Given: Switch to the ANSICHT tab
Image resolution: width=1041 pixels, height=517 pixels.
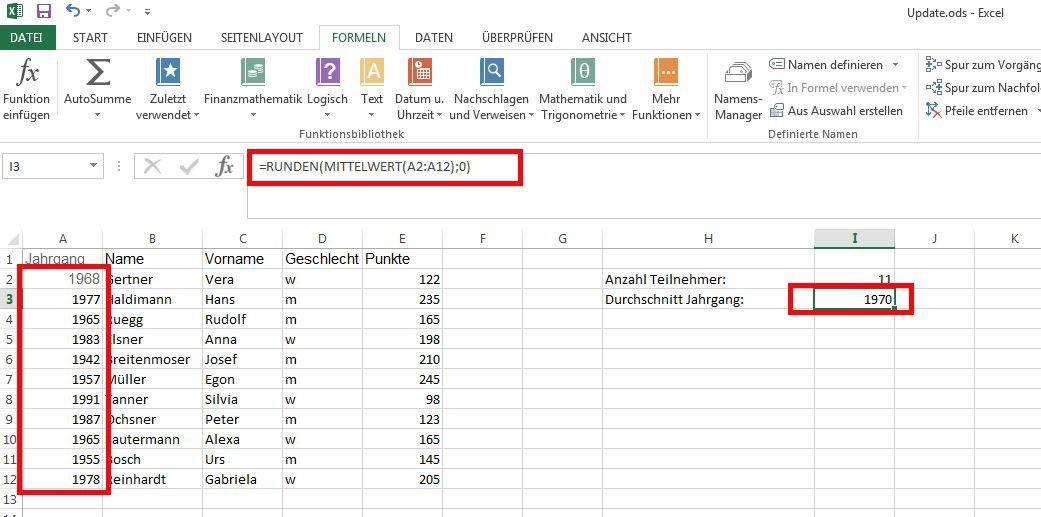Looking at the screenshot, I should 607,38.
